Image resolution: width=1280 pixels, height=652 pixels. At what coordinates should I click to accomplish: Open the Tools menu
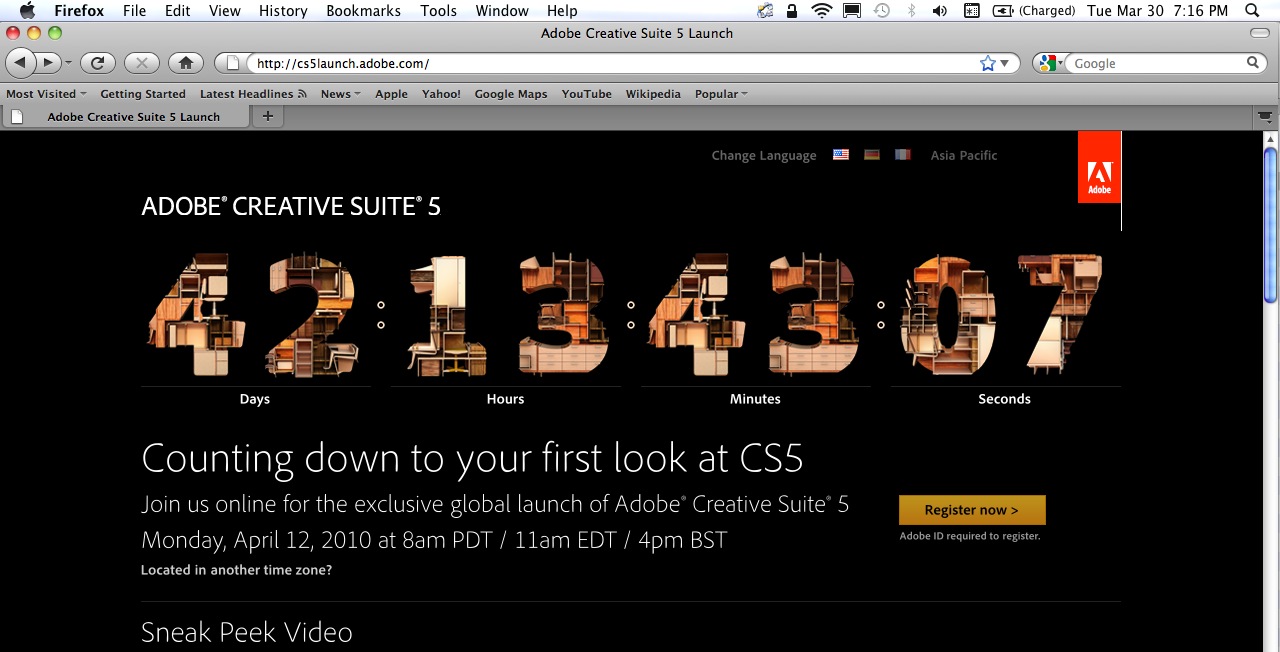(438, 11)
